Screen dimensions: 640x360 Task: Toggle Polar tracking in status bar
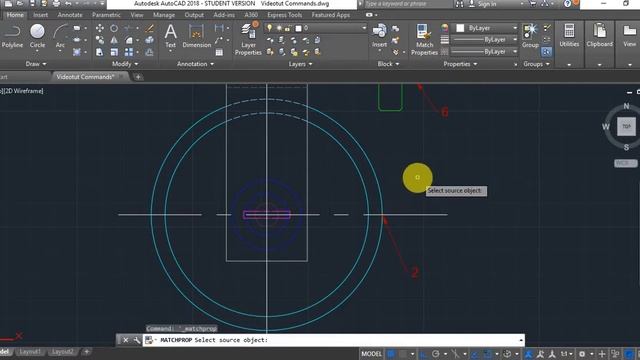click(436, 354)
